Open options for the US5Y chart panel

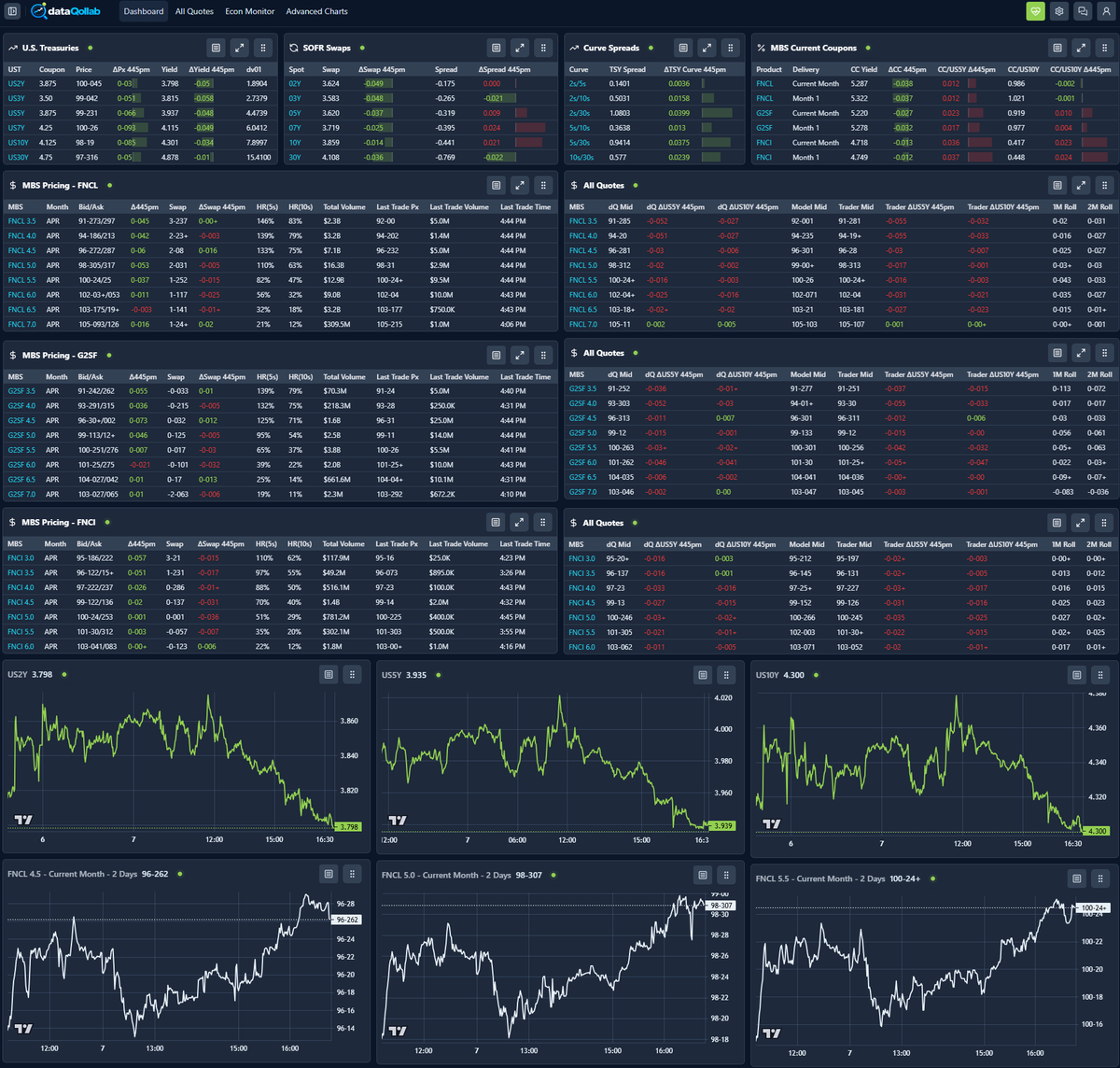click(703, 675)
